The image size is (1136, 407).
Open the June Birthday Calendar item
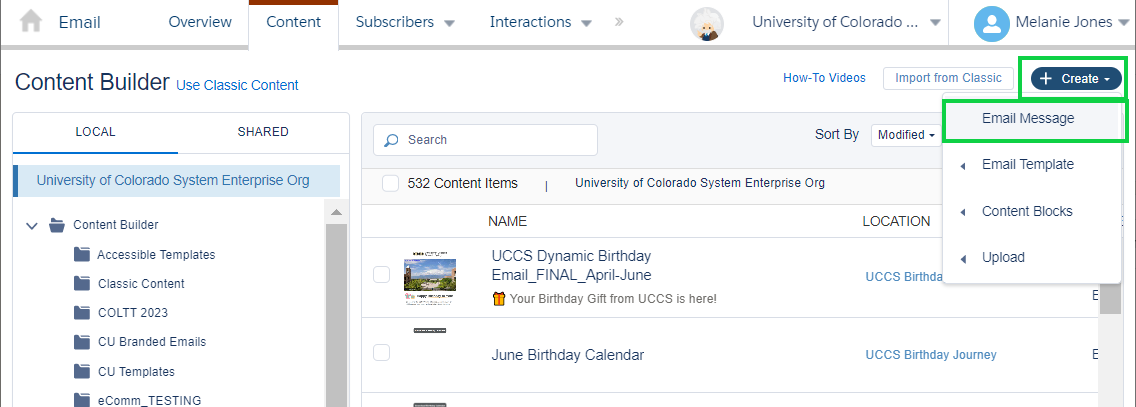pyautogui.click(x=568, y=355)
